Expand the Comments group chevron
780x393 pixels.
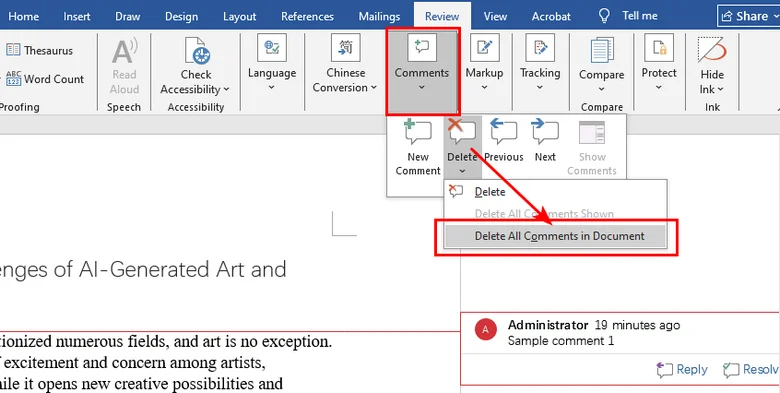421,88
